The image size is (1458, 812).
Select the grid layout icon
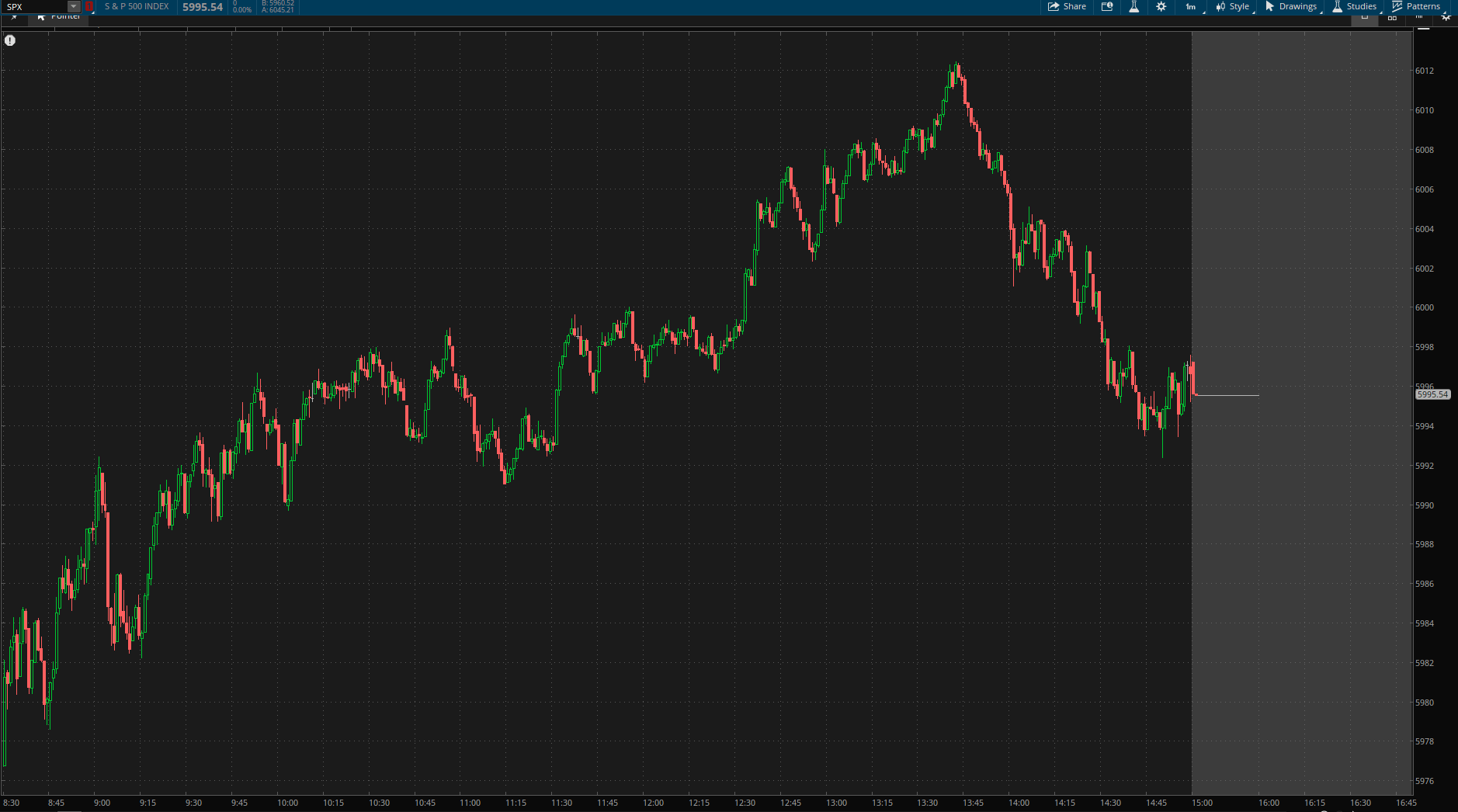1392,17
